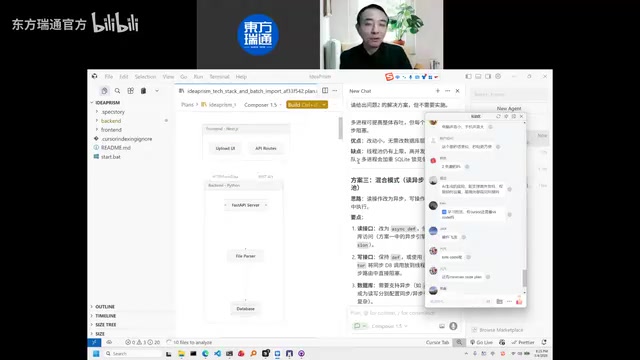Viewport: 640px width, 360px height.
Task: Click the Upload UI diagram node
Action: (x=225, y=148)
